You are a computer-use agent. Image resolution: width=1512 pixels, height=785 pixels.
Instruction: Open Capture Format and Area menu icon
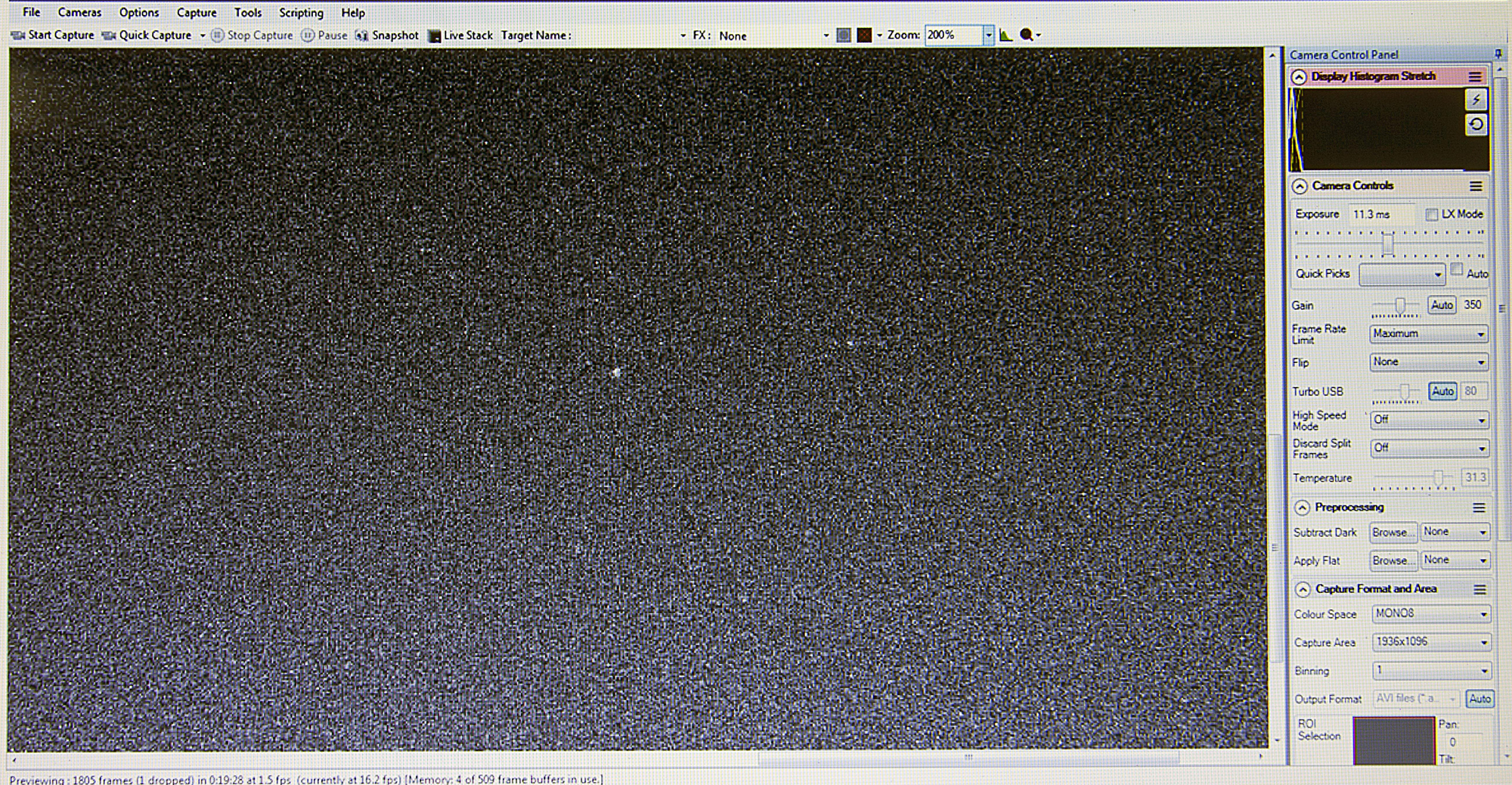click(x=1479, y=589)
